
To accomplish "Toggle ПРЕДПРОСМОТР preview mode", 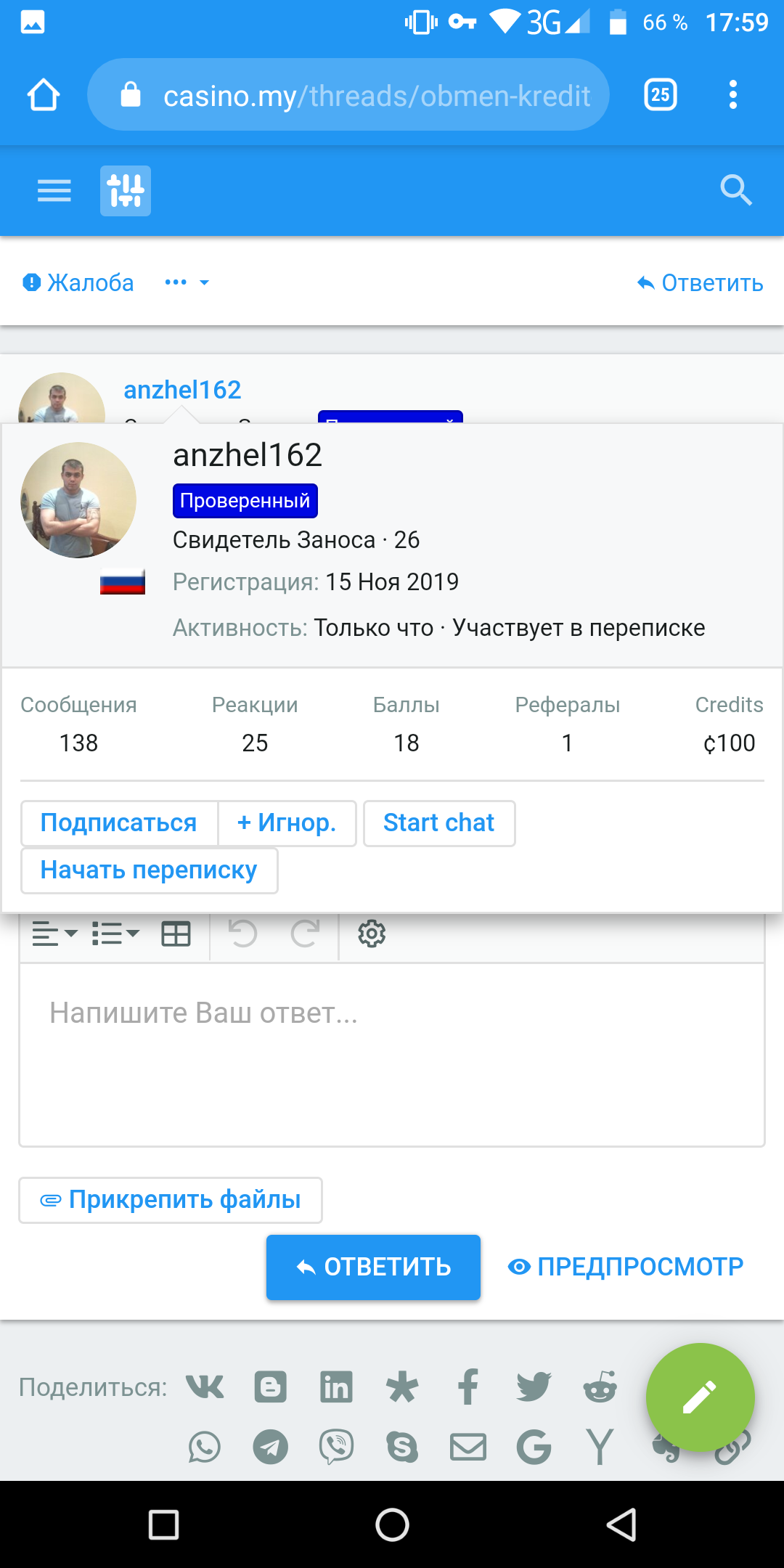I will (626, 1267).
